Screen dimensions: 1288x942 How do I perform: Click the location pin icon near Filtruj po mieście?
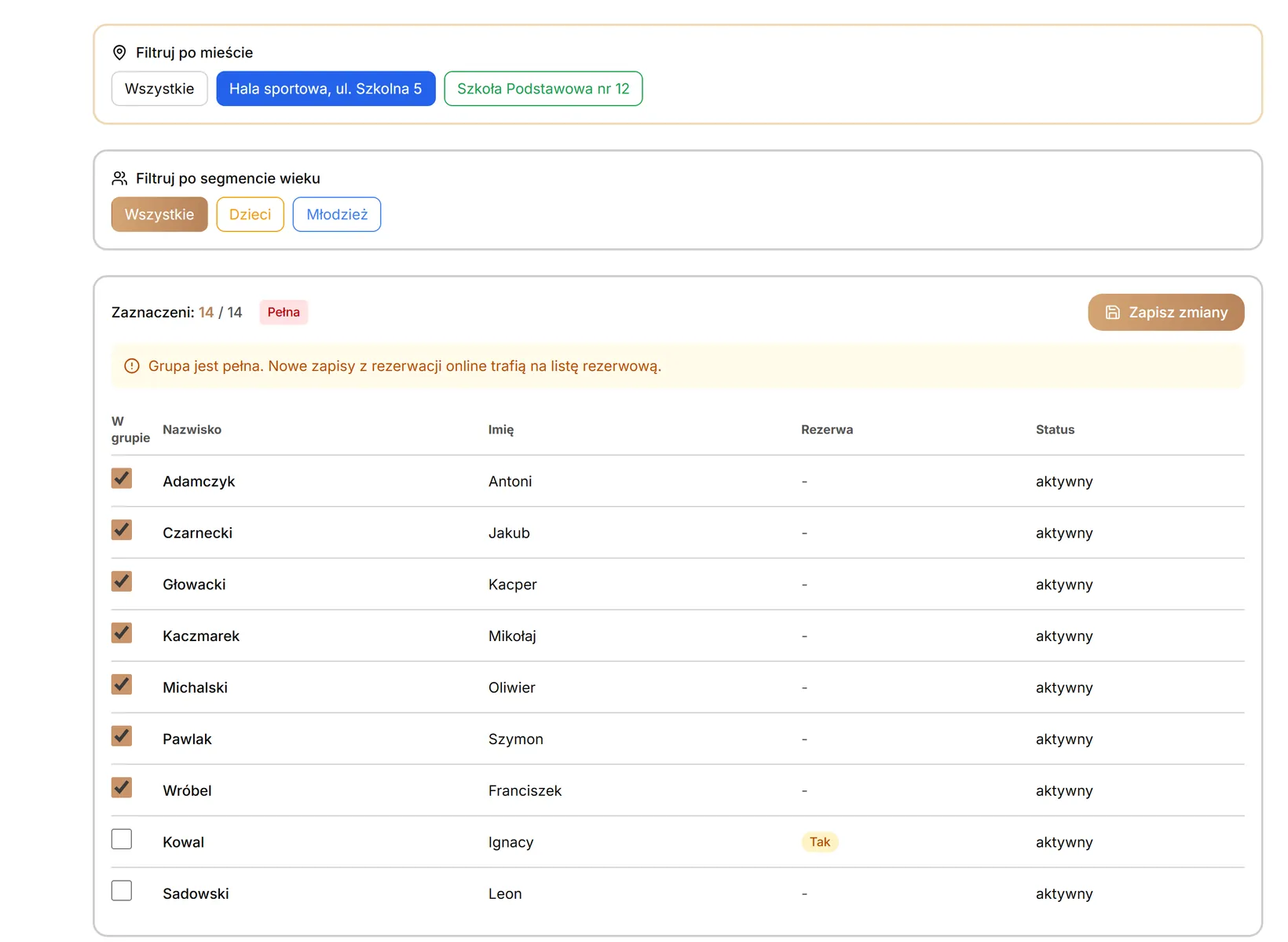(x=119, y=53)
